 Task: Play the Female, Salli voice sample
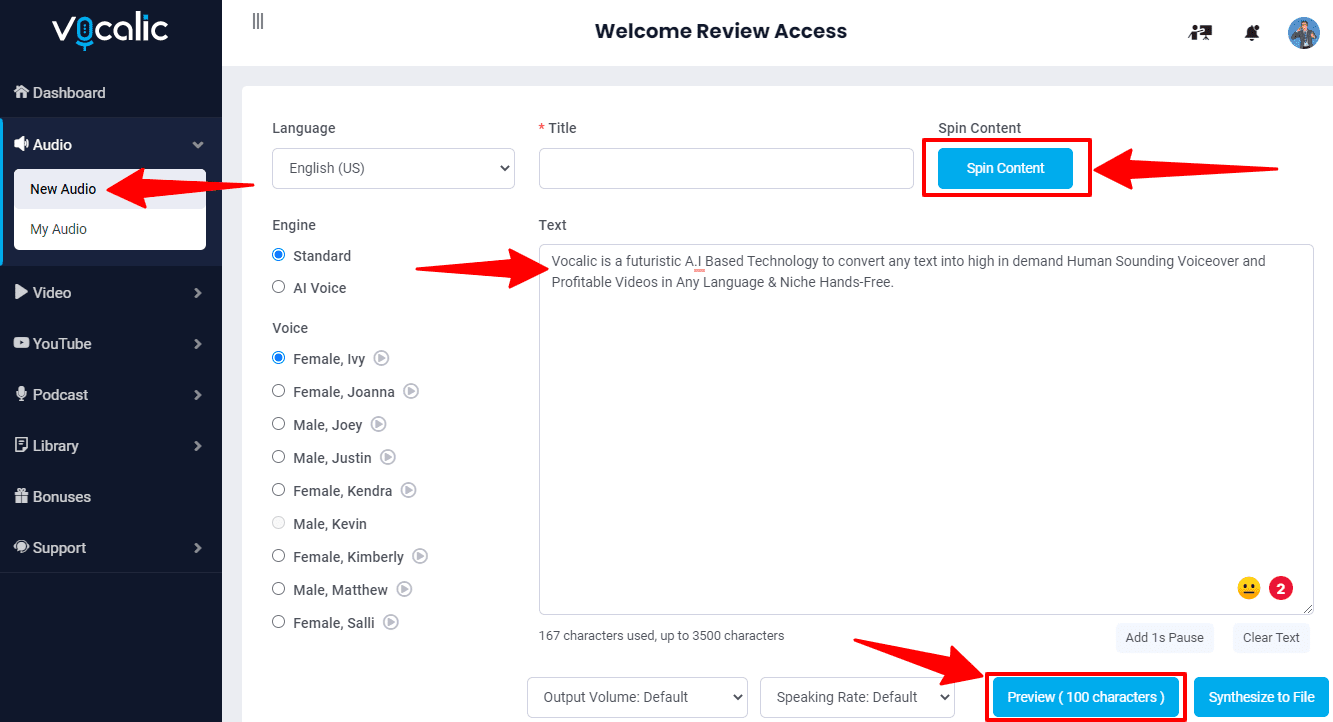392,622
